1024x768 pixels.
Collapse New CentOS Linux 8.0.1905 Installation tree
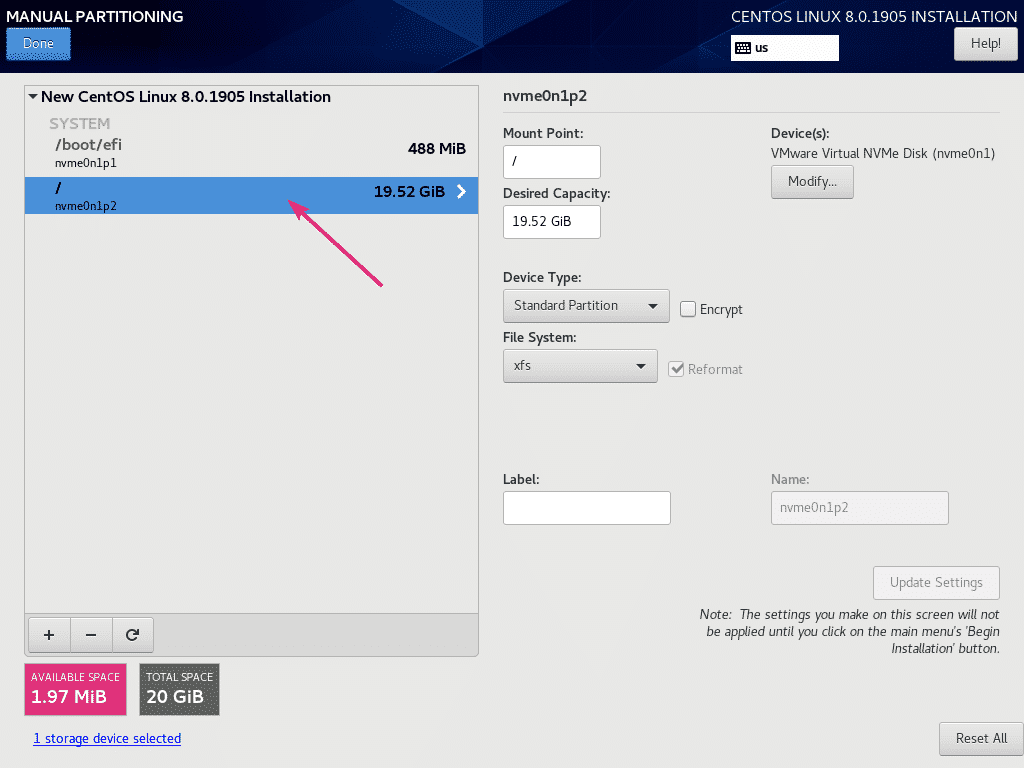pos(33,97)
